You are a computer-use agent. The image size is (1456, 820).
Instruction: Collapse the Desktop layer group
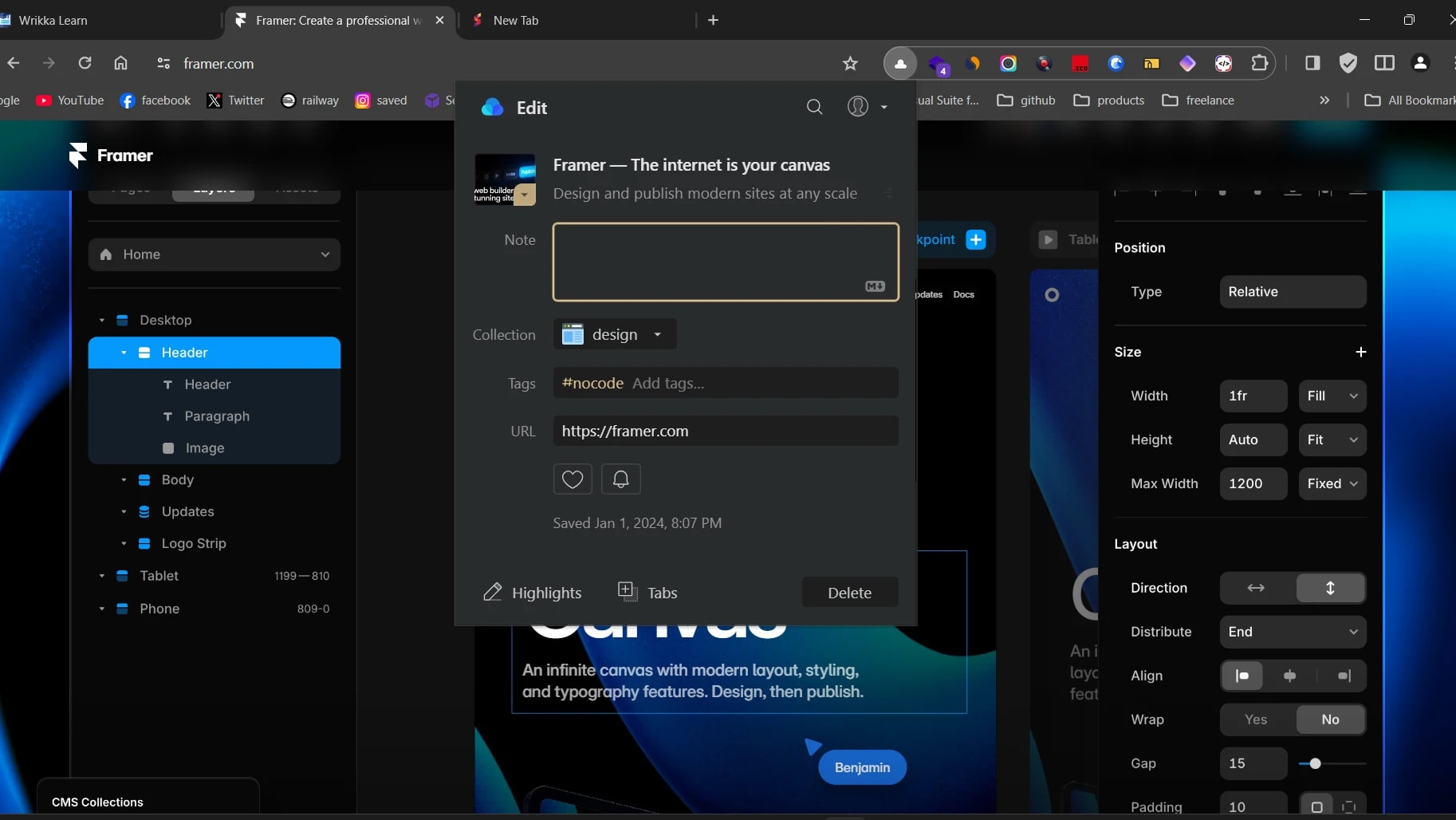pos(102,321)
